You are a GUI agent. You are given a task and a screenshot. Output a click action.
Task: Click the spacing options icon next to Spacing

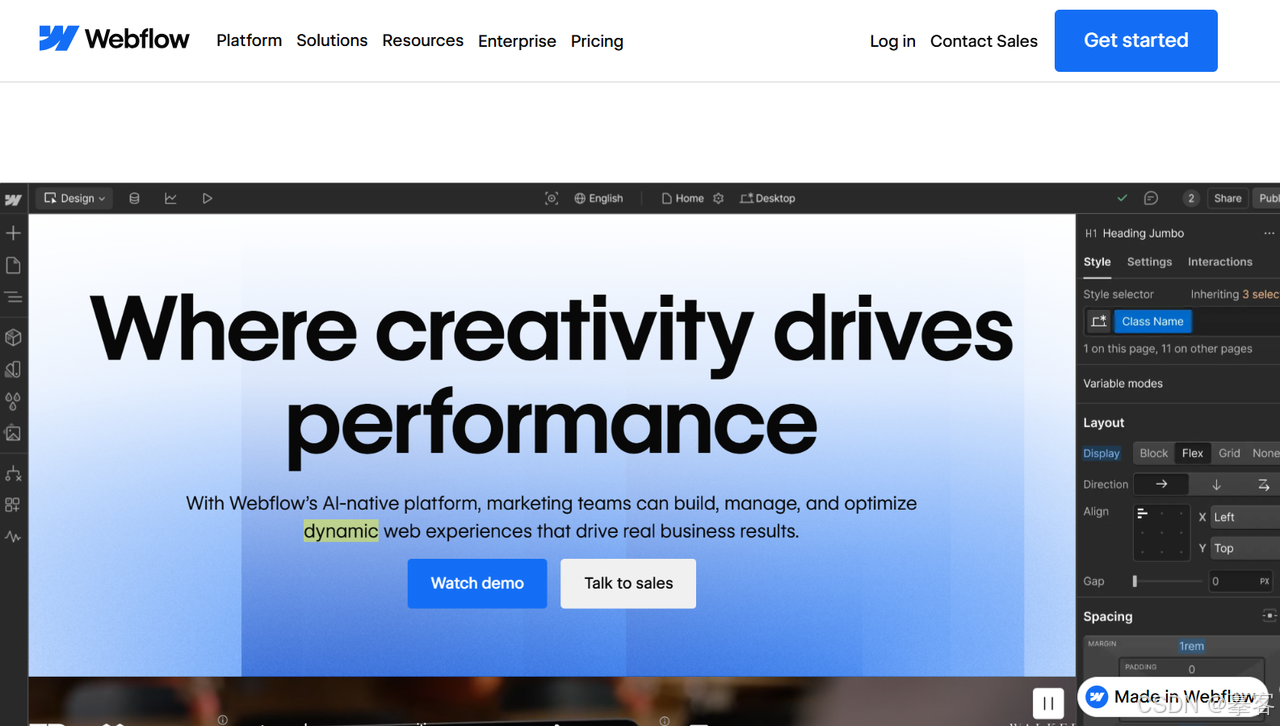1270,616
